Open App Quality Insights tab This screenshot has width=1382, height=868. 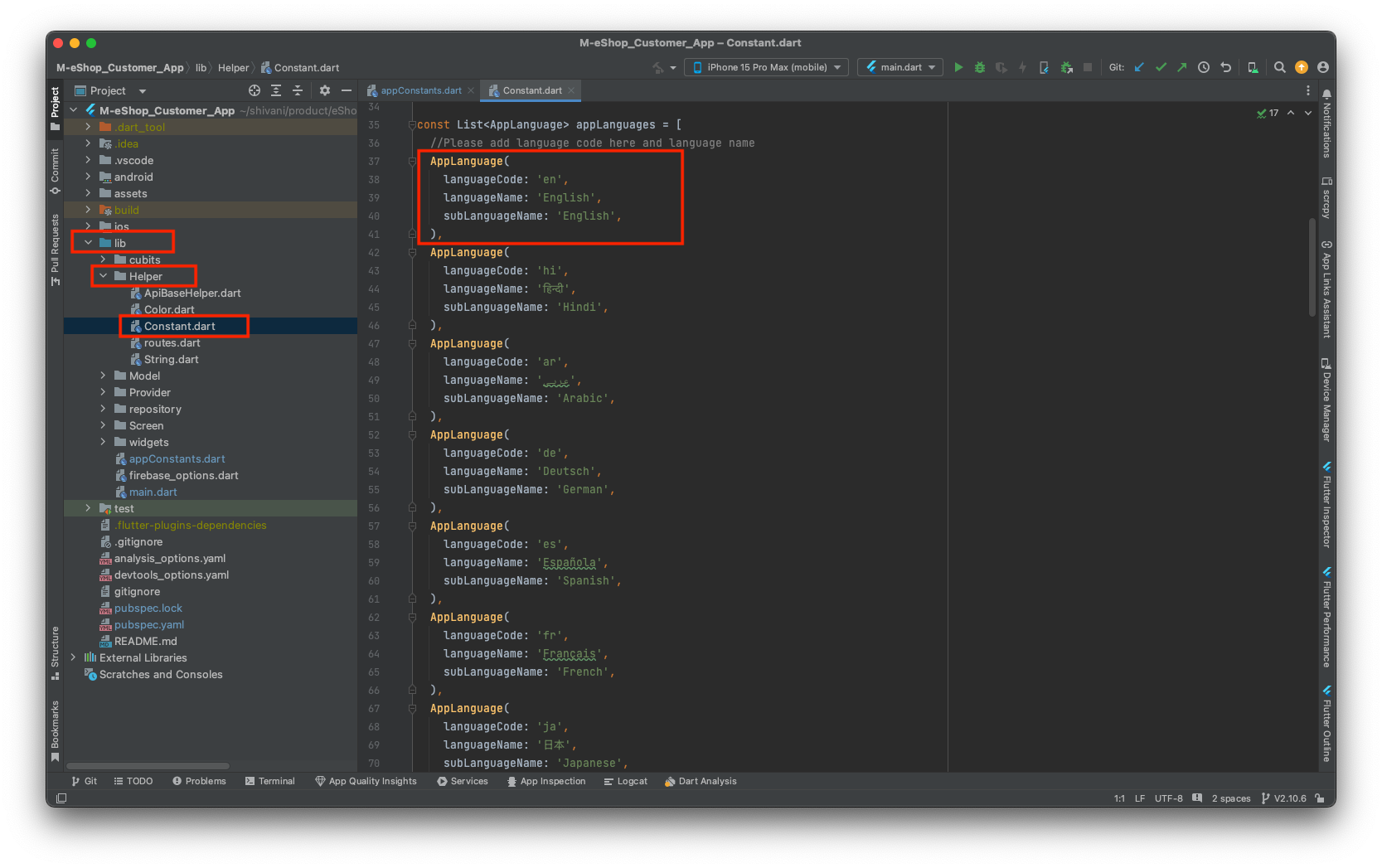click(x=366, y=781)
